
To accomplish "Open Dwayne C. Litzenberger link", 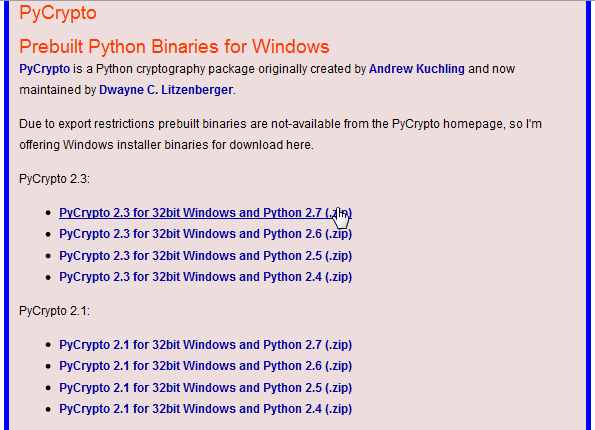I will (166, 90).
